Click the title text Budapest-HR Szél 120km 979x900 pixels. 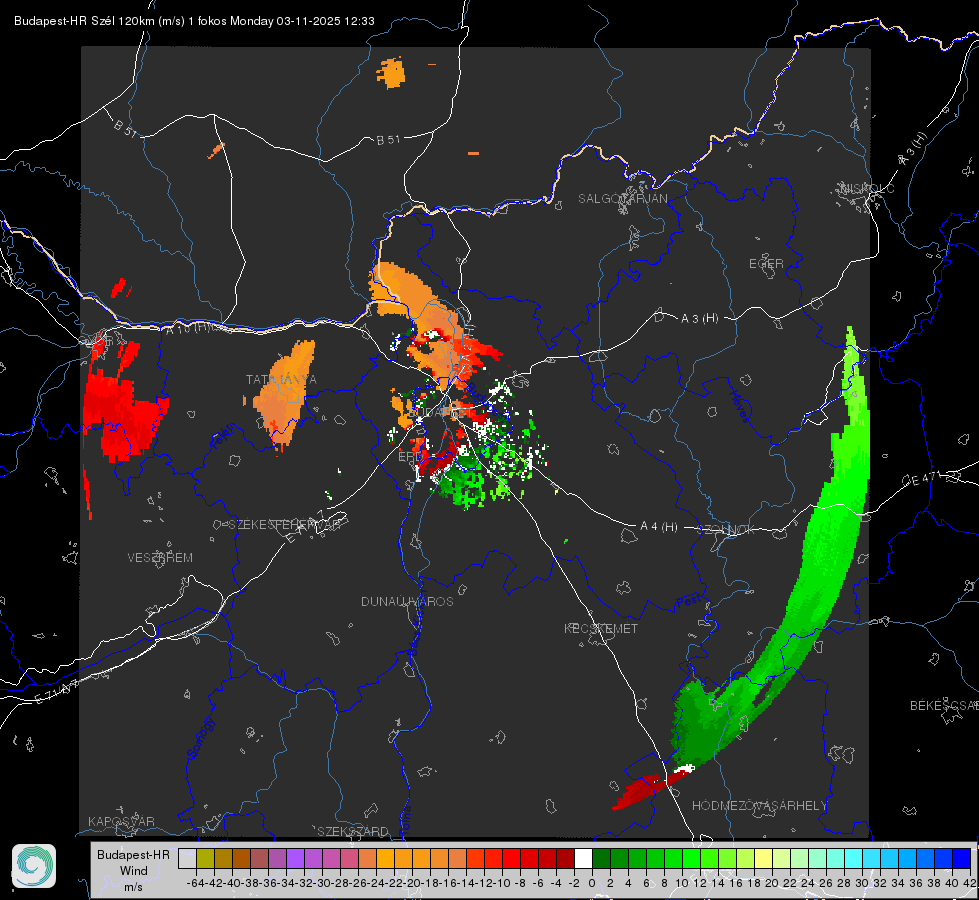pos(84,21)
